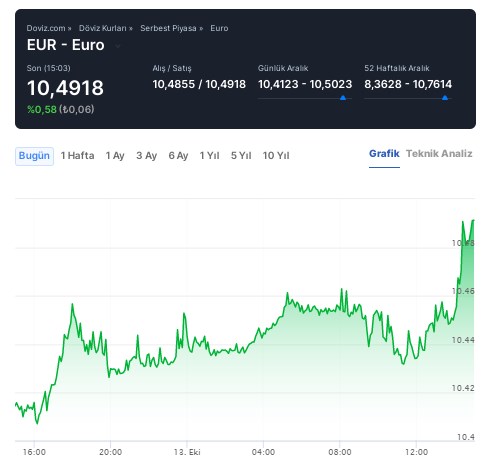Open the Grafik tab
This screenshot has height=465, width=486.
[384, 154]
